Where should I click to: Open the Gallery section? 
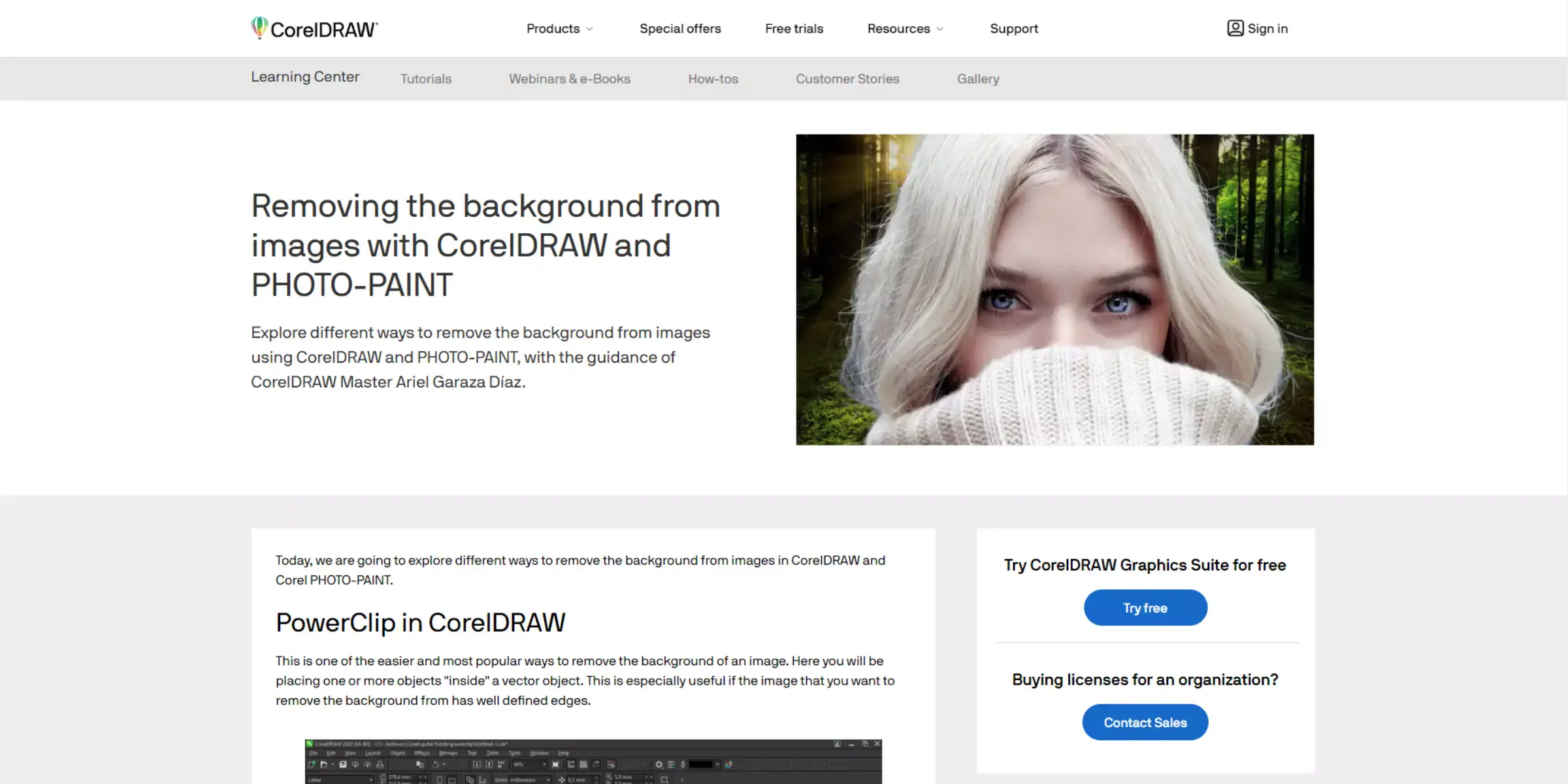[978, 79]
